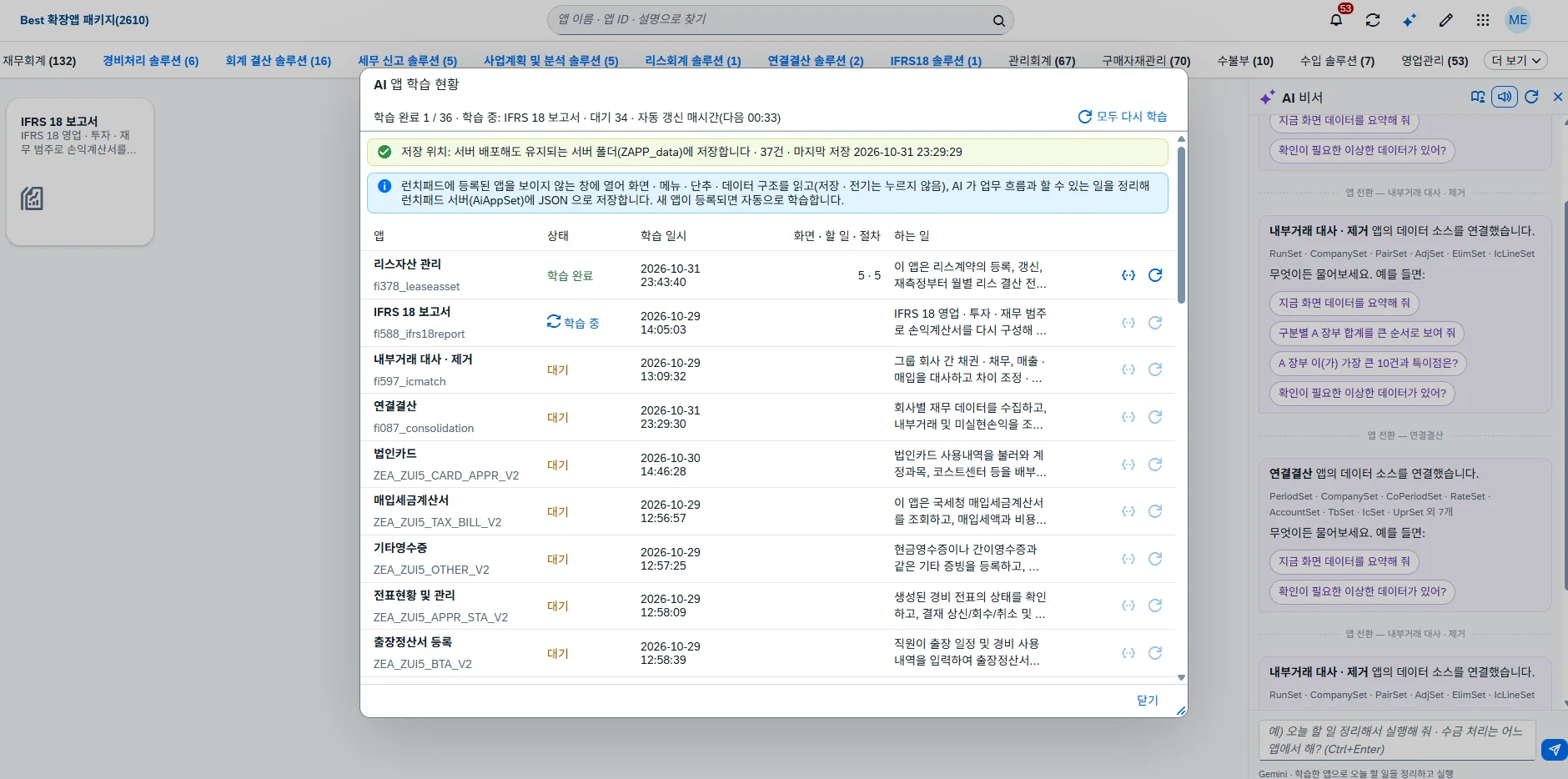Open the app grid icon in header
This screenshot has width=1568, height=779.
click(1483, 20)
